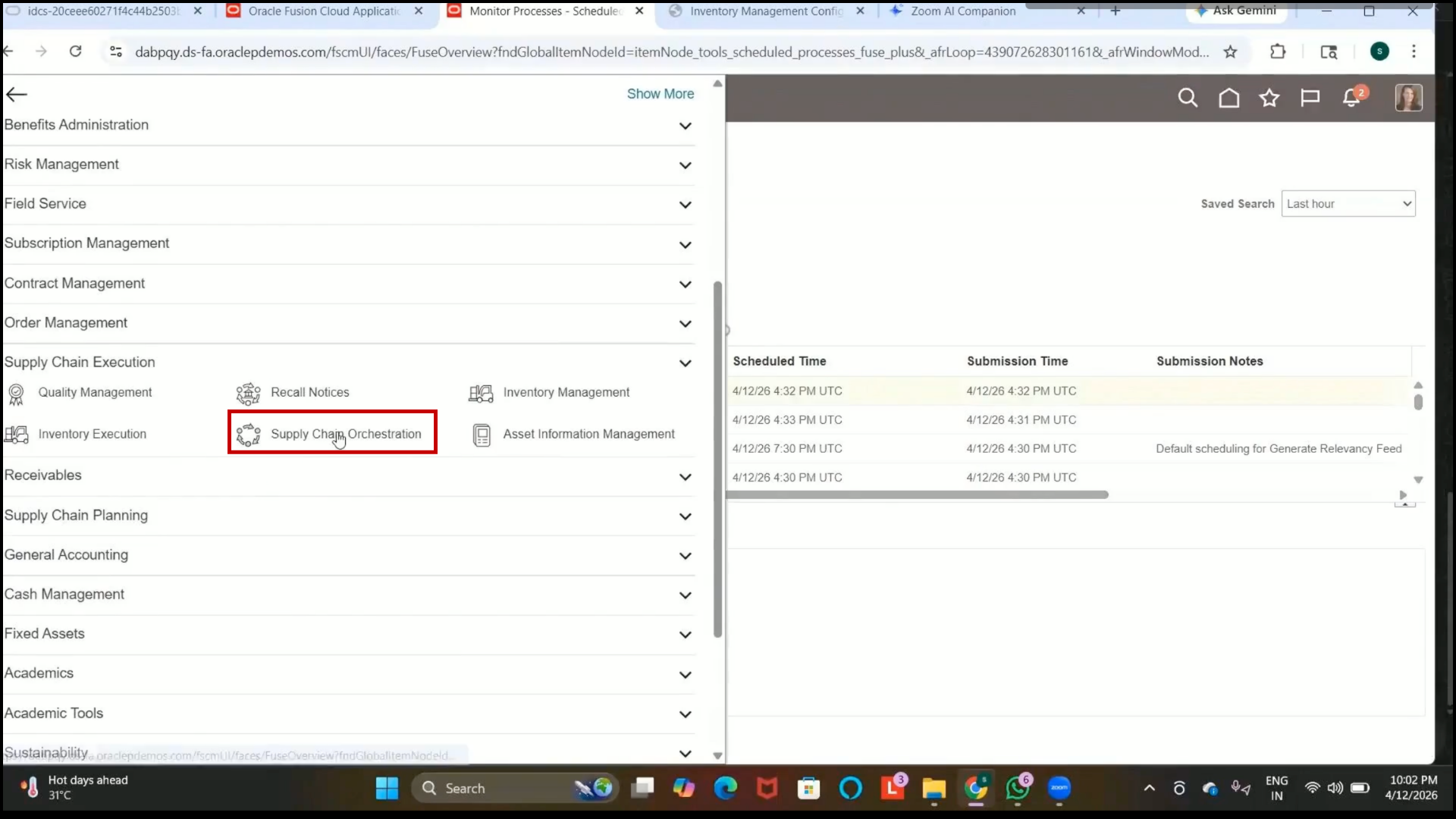Open browser extensions puzzle icon
The image size is (1456, 819).
click(x=1278, y=52)
